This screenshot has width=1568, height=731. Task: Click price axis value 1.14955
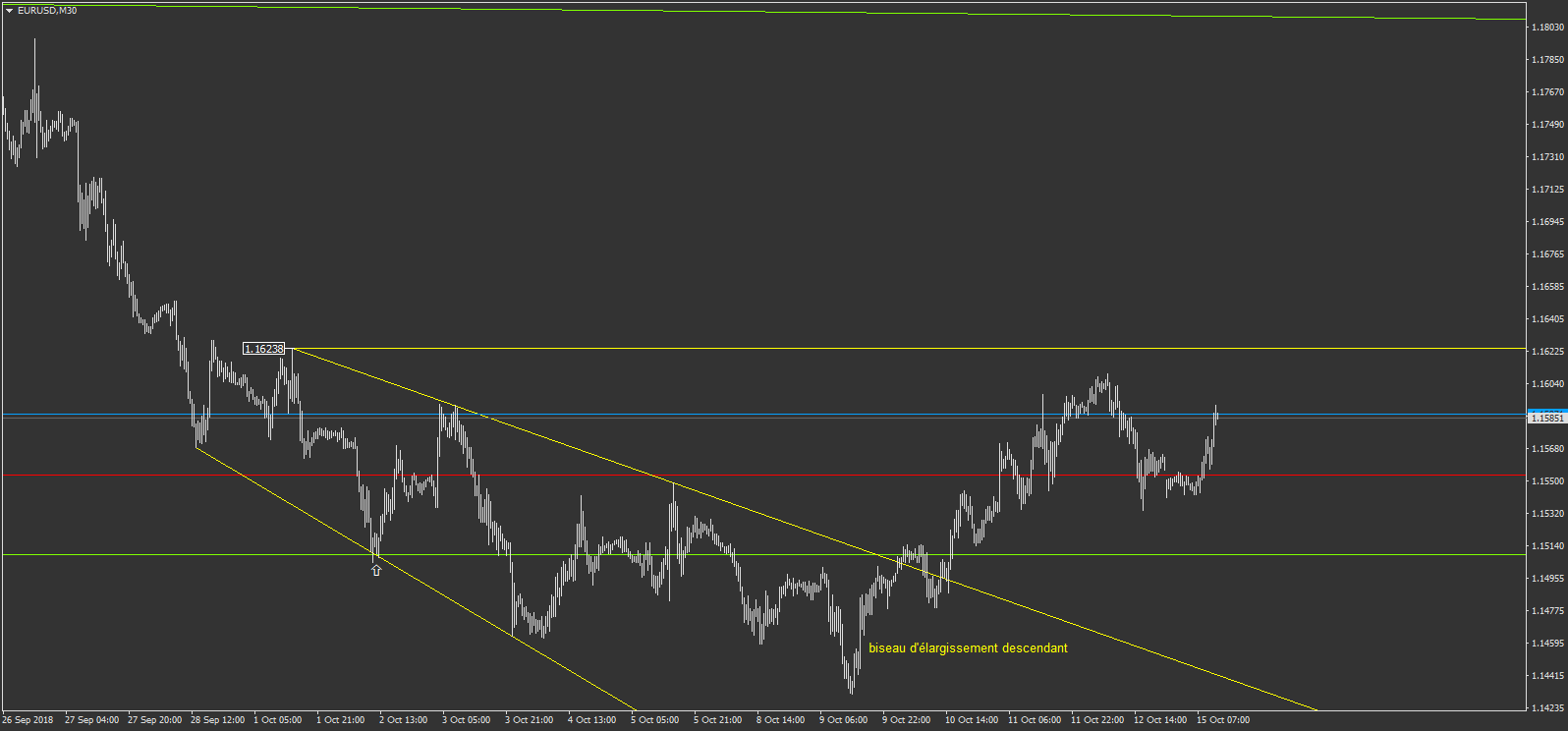point(1547,579)
